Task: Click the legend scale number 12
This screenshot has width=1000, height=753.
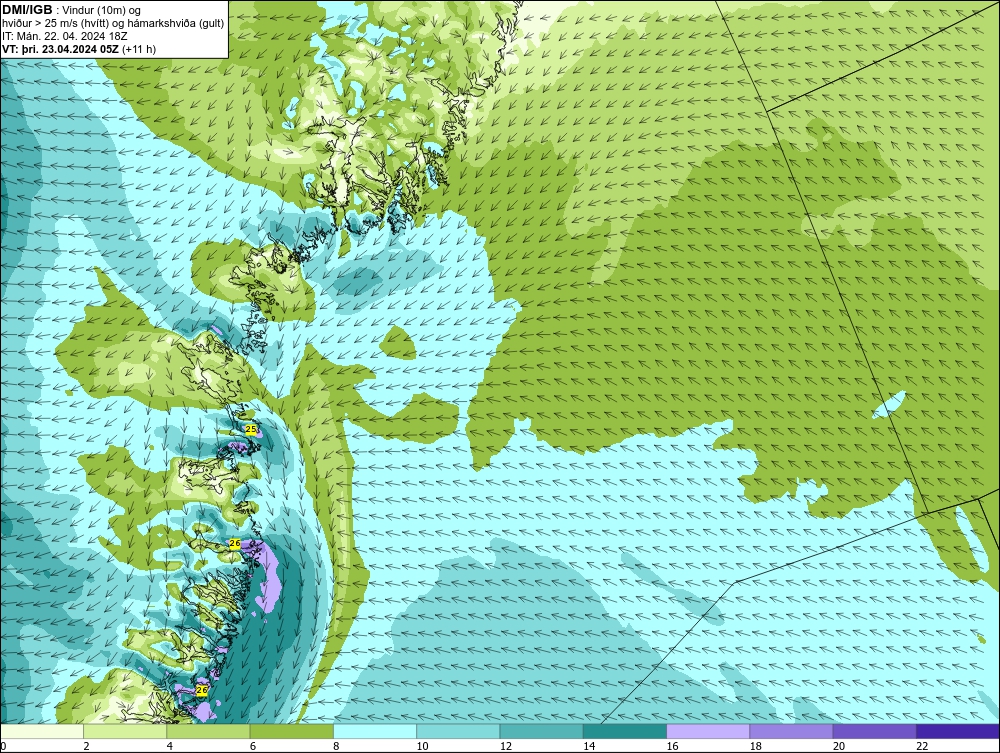Action: click(506, 746)
